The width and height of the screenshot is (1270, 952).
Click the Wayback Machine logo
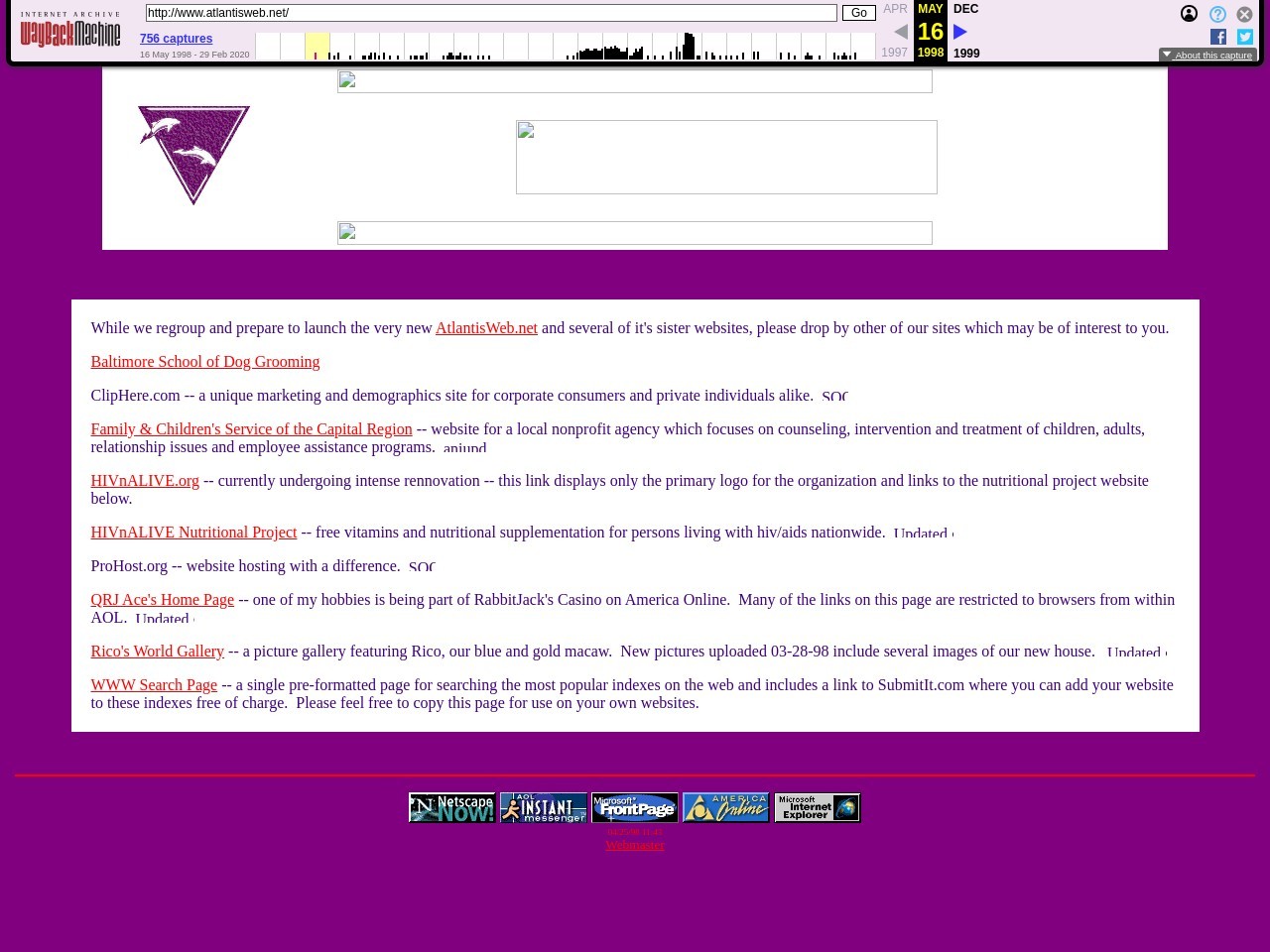[70, 31]
